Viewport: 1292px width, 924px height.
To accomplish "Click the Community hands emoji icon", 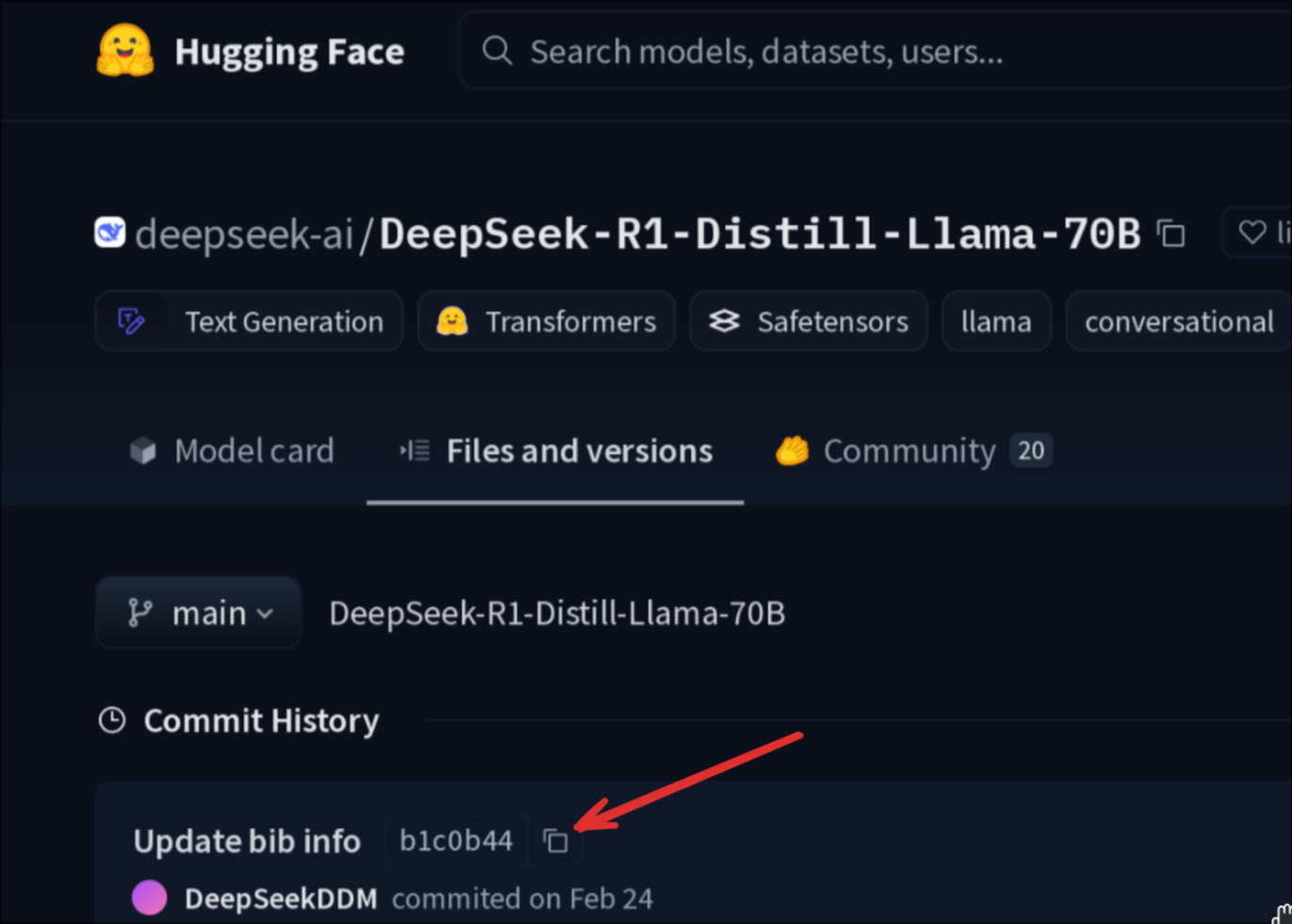I will 793,451.
